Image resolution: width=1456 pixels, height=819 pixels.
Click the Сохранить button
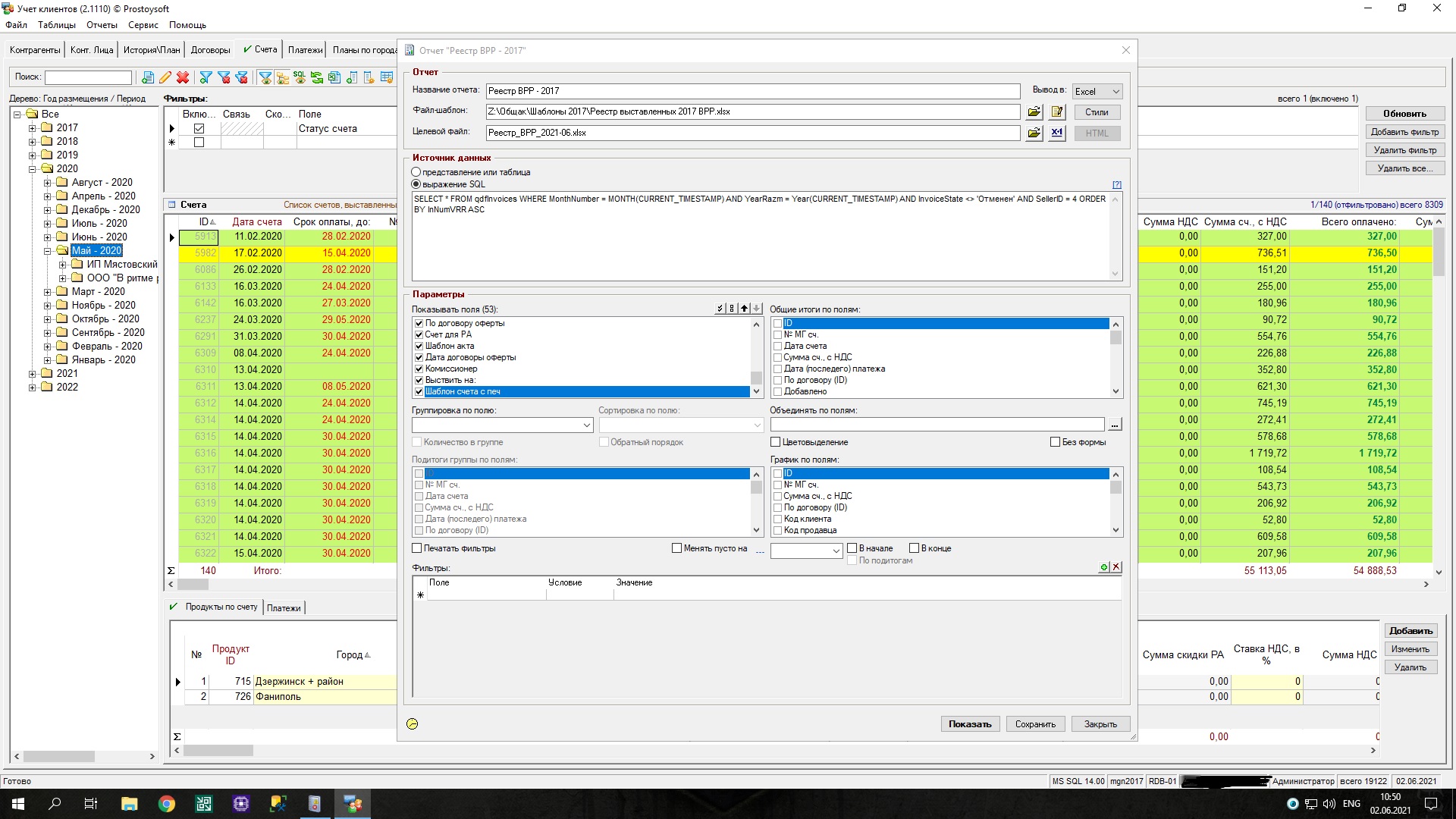(x=1035, y=724)
